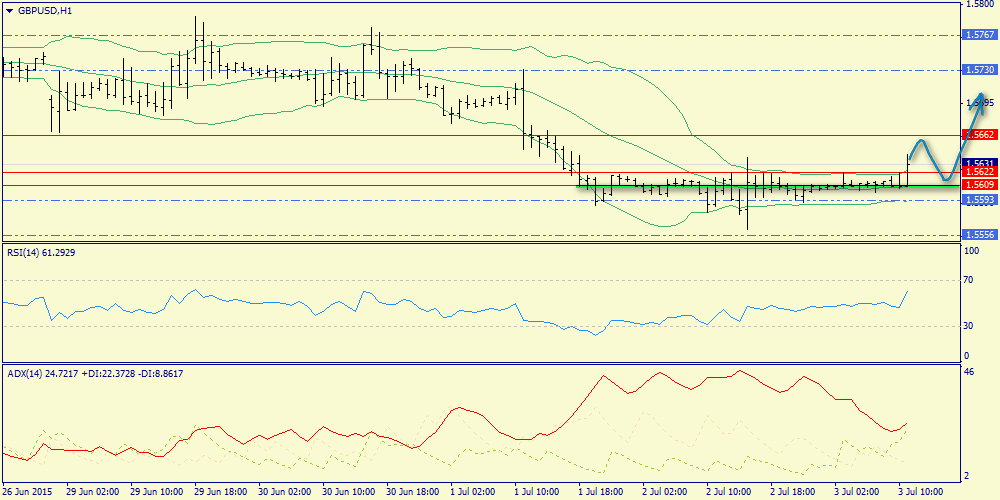
Task: Click the 1.5800 price at scale top
Action: [x=979, y=5]
